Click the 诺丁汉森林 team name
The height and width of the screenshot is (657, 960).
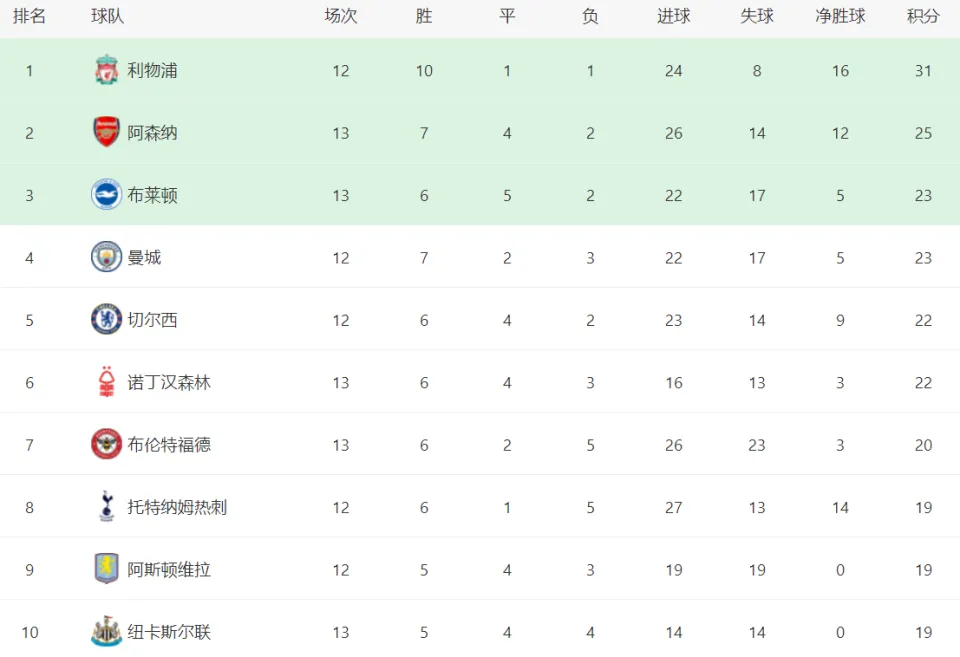[169, 383]
